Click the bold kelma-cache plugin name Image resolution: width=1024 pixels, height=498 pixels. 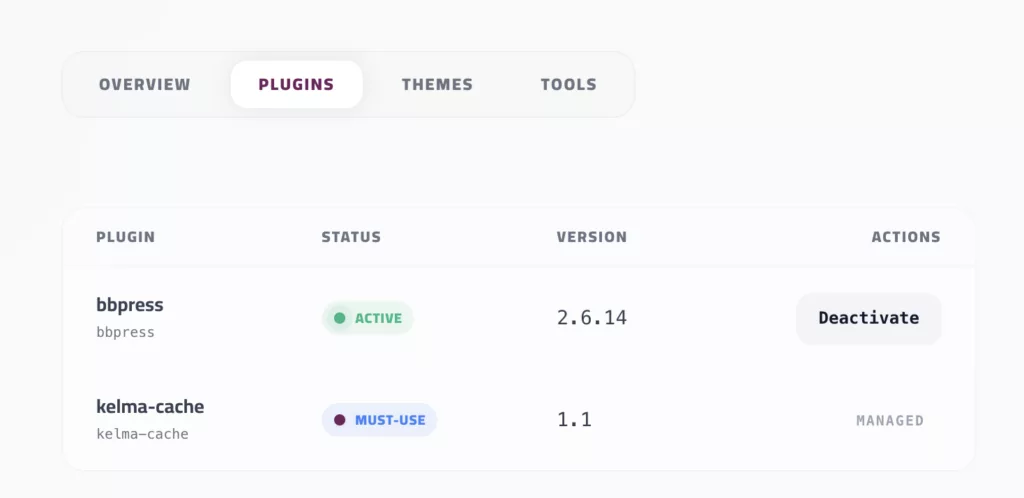tap(150, 407)
